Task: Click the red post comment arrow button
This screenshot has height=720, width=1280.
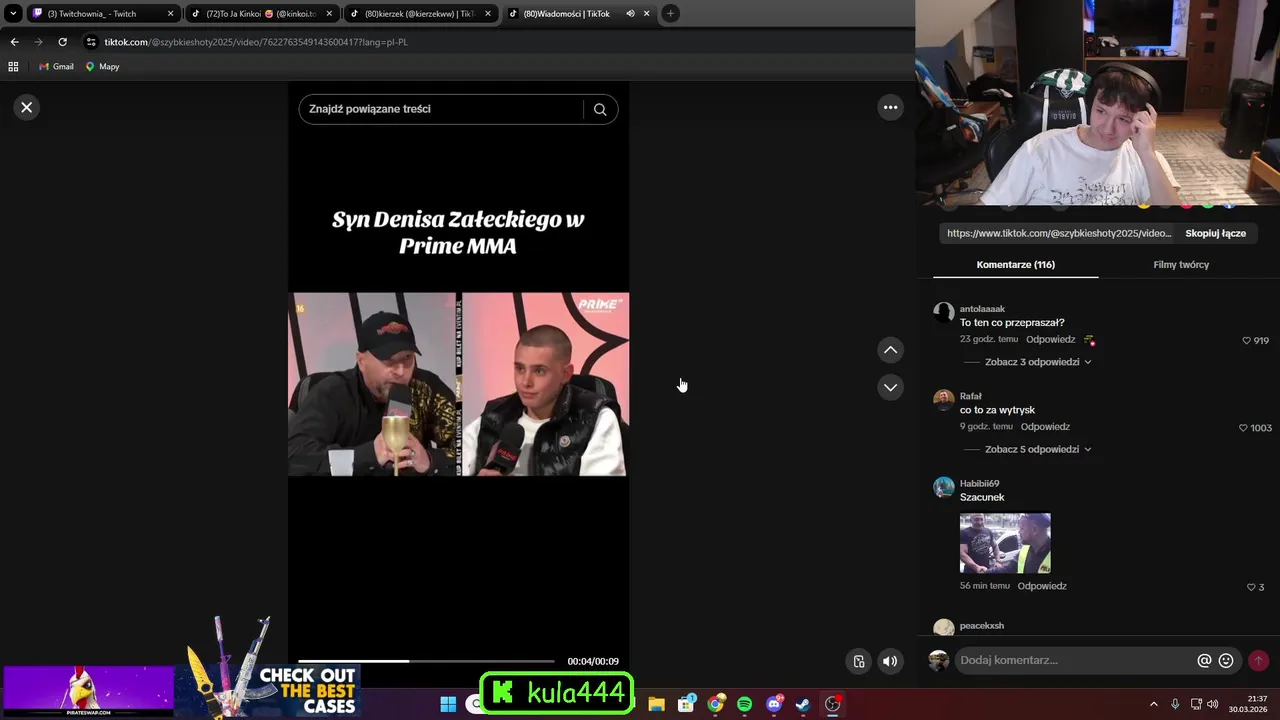Action: coord(1258,661)
